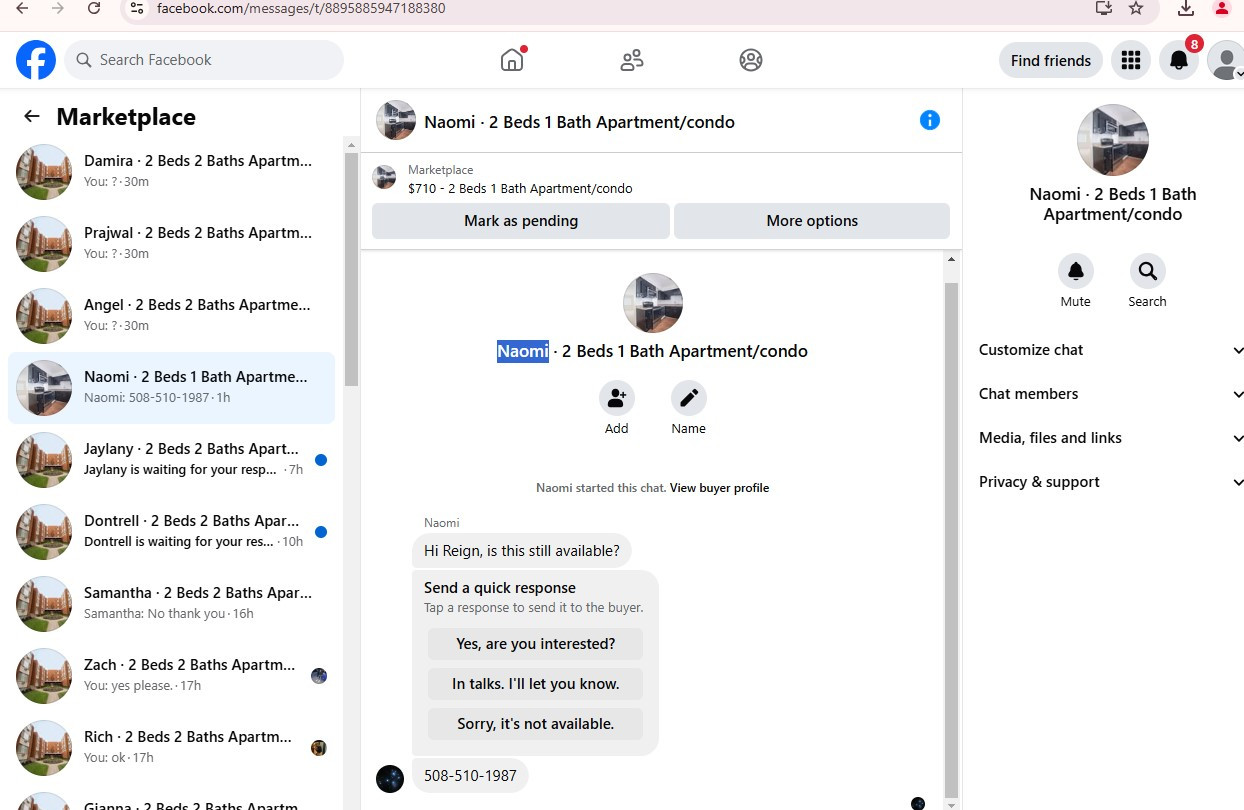
Task: Click the Find friends button
Action: (1051, 60)
